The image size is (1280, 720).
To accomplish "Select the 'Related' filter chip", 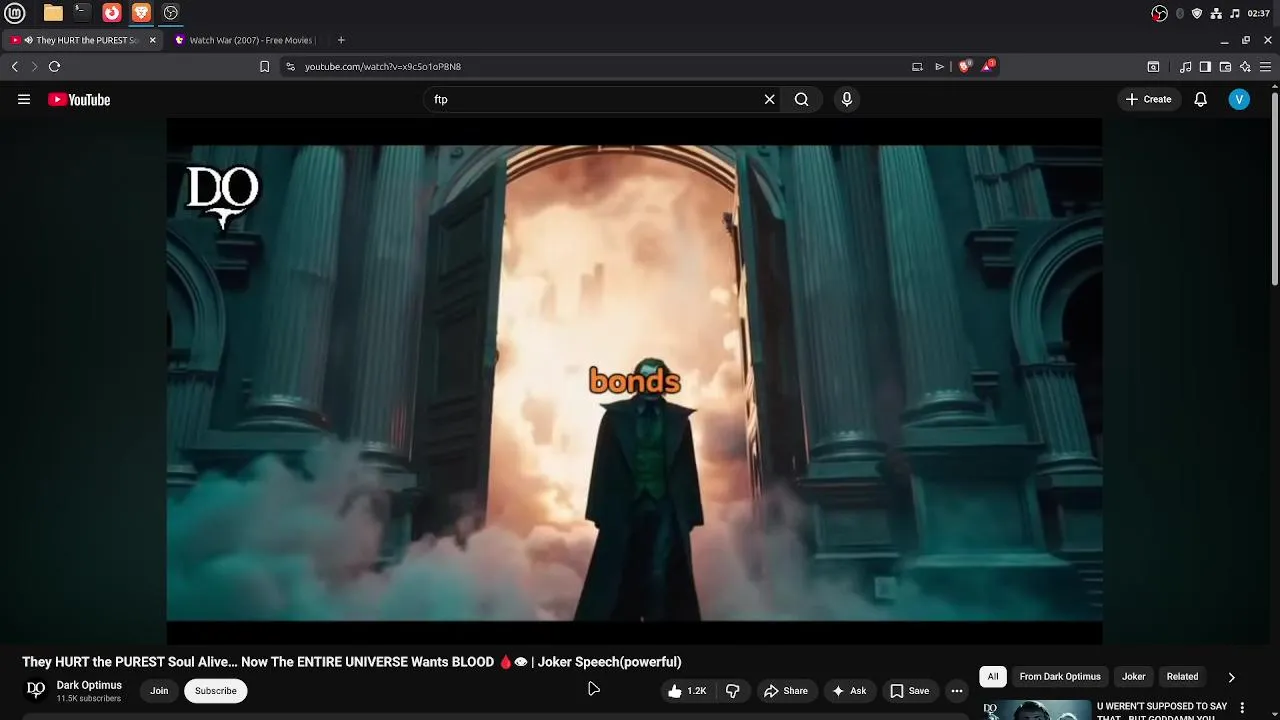I will pyautogui.click(x=1182, y=677).
